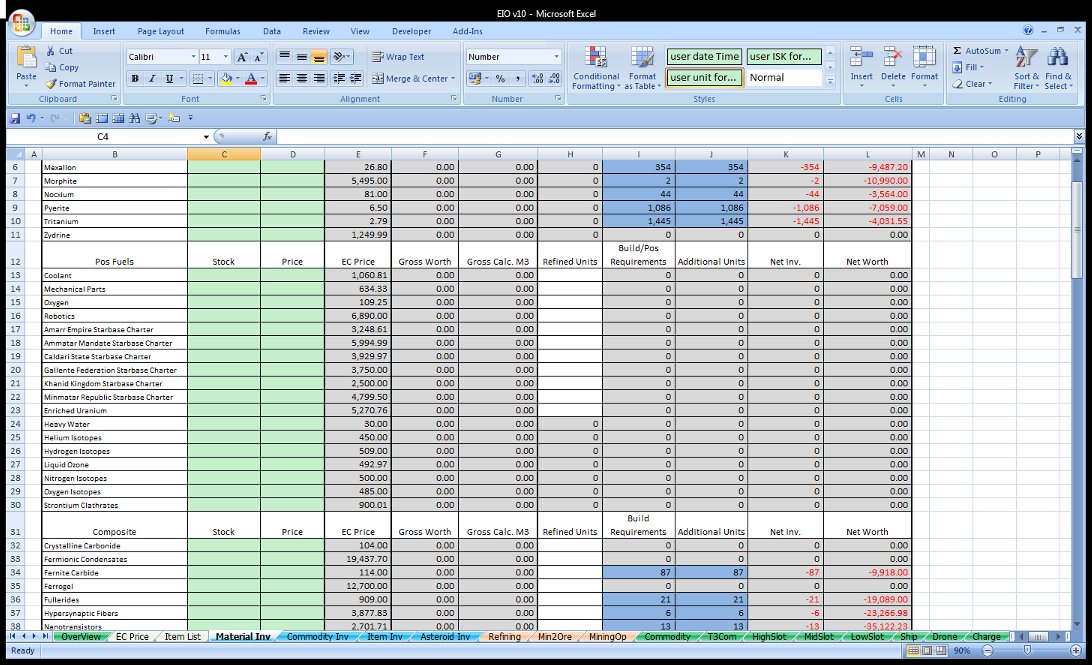Screen dimensions: 1092x665
Task: Open the EC Price sheet tab
Action: [x=132, y=636]
